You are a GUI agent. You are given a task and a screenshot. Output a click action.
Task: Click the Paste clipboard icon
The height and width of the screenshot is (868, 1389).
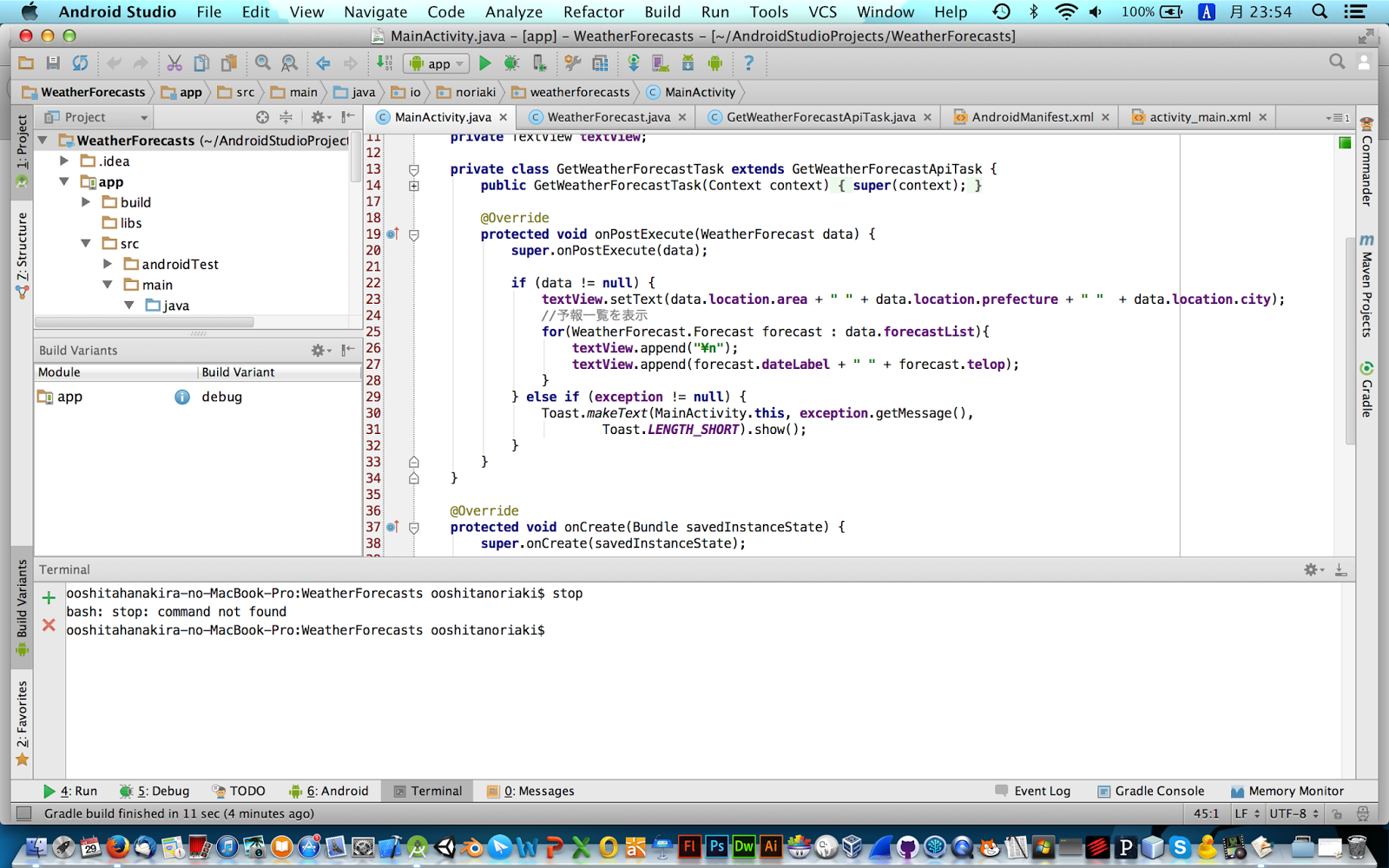click(229, 63)
